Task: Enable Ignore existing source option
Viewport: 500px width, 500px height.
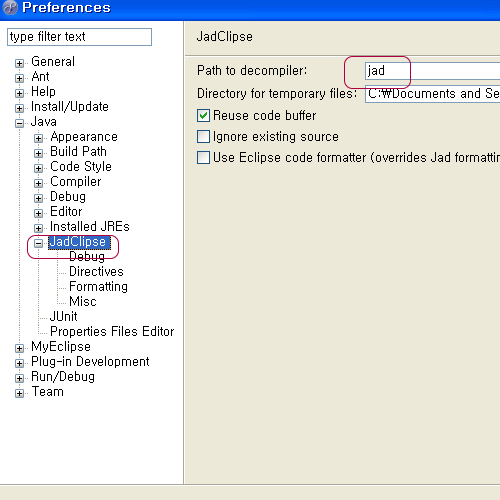Action: click(x=203, y=137)
